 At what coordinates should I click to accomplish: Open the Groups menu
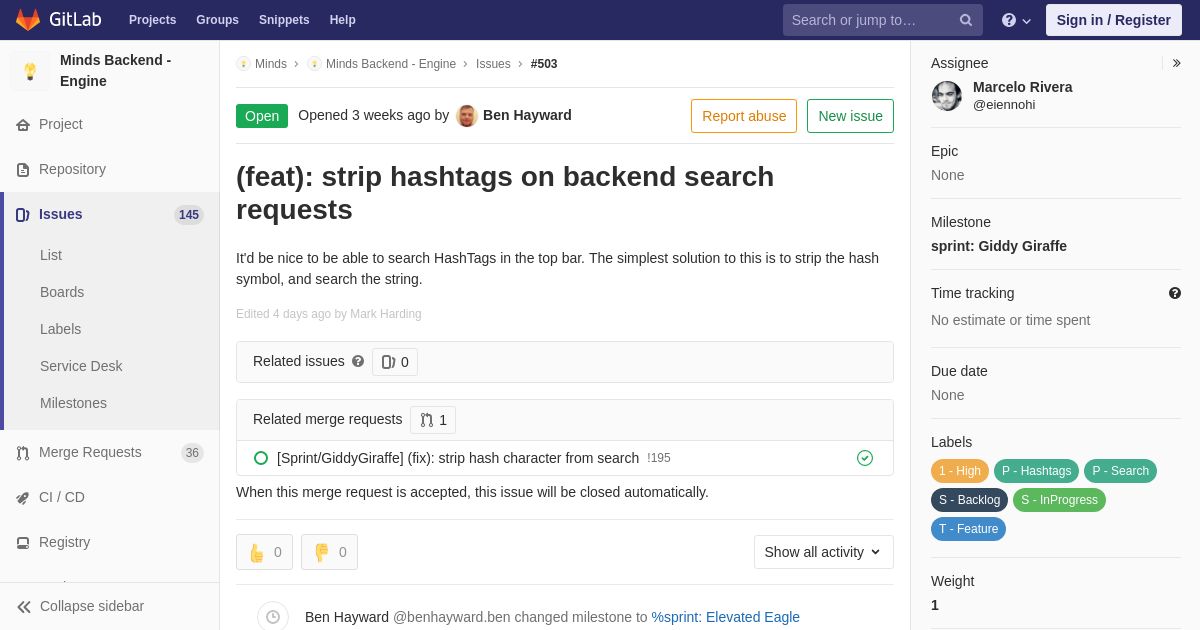[x=217, y=20]
